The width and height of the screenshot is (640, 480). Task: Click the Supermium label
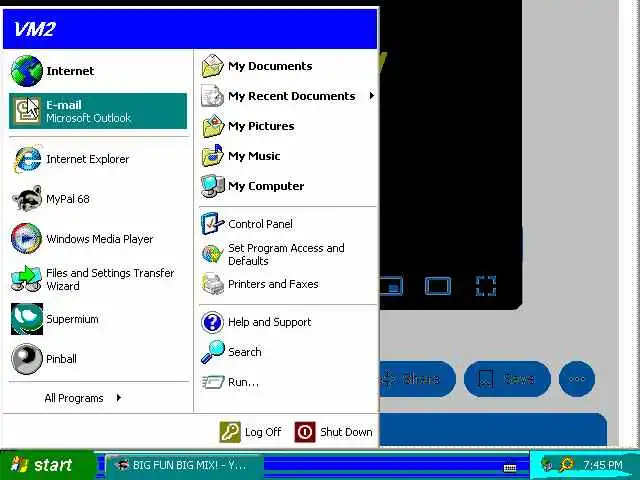pyautogui.click(x=72, y=319)
